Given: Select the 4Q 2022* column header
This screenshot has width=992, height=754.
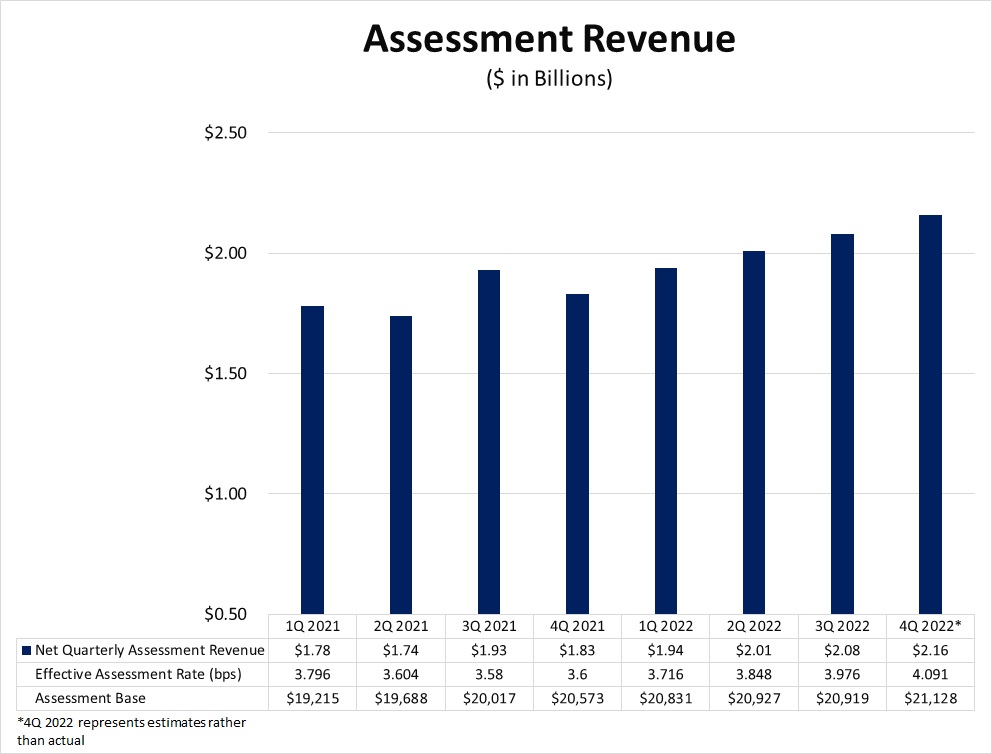Looking at the screenshot, I should tap(930, 627).
